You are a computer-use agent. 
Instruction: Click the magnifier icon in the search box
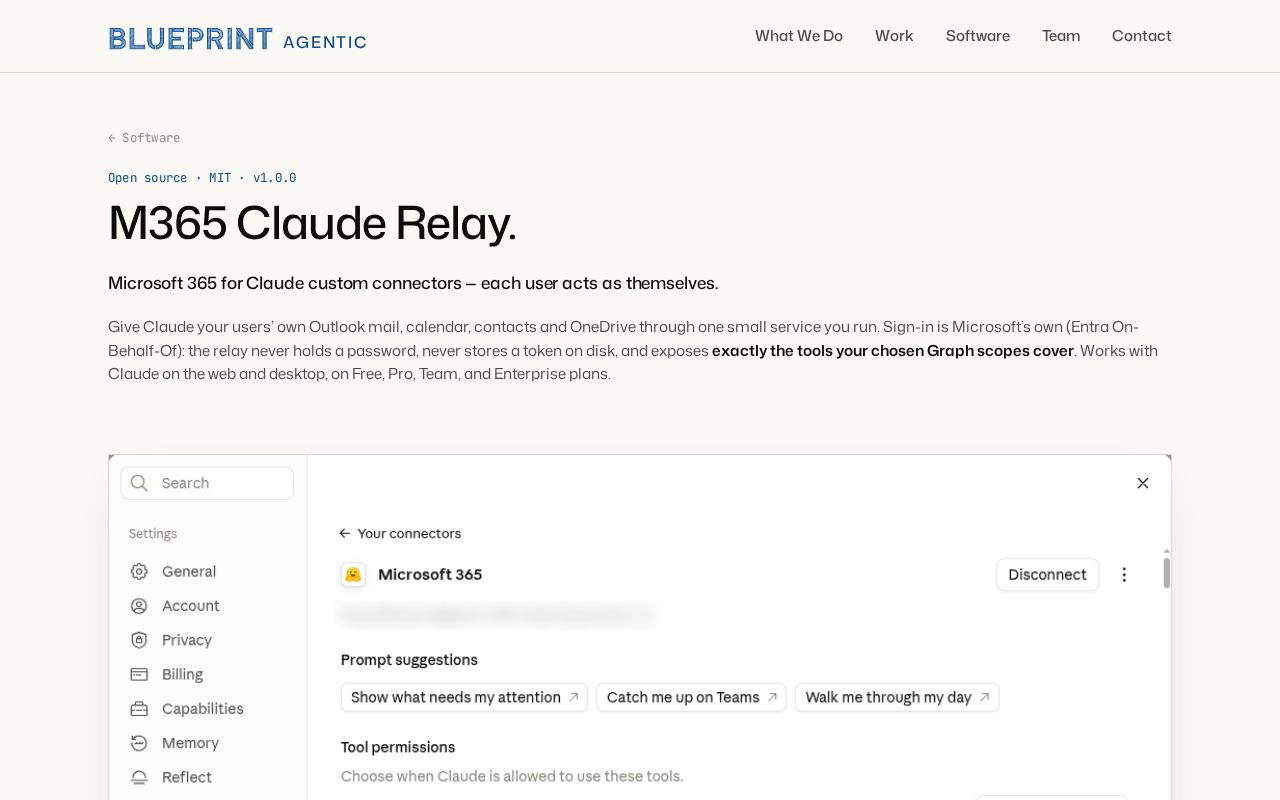(x=140, y=483)
